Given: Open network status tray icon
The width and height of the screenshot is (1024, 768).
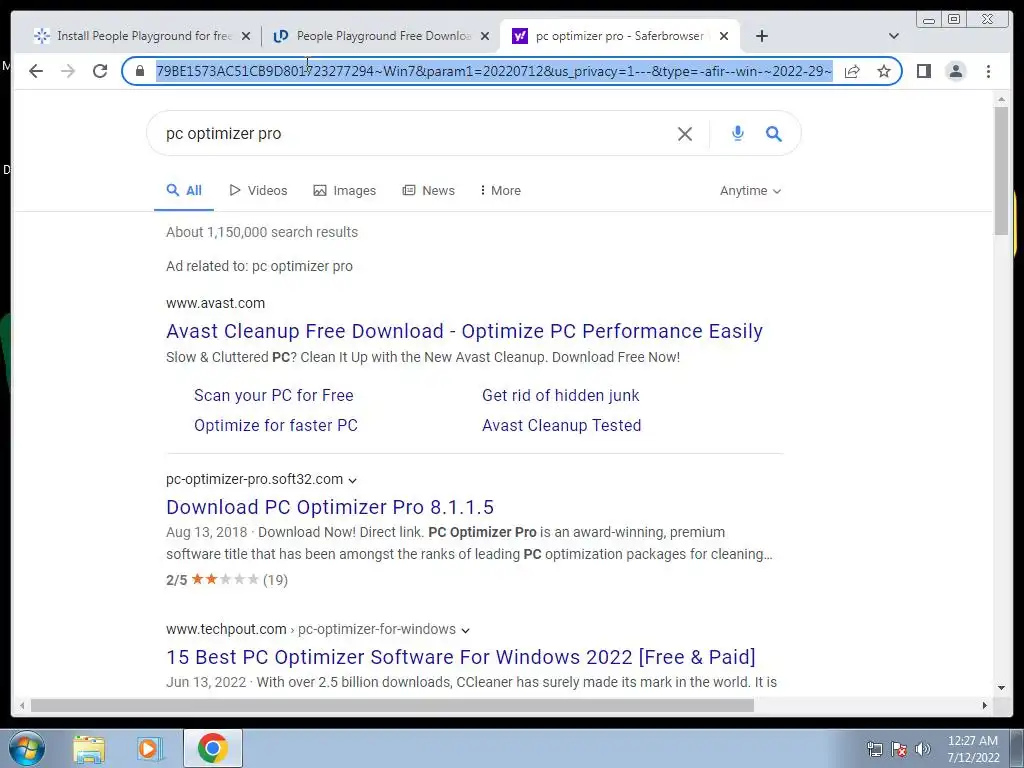Looking at the screenshot, I should [x=874, y=749].
